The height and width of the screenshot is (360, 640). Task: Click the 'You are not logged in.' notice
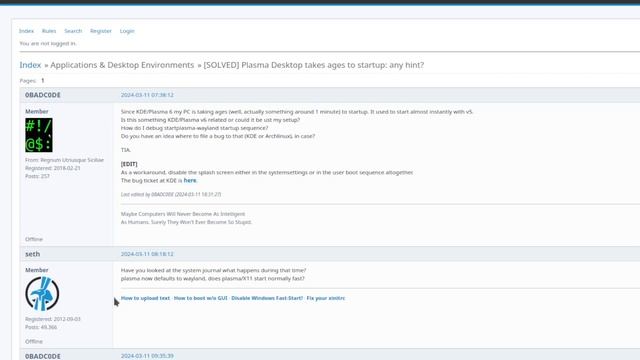(48, 43)
